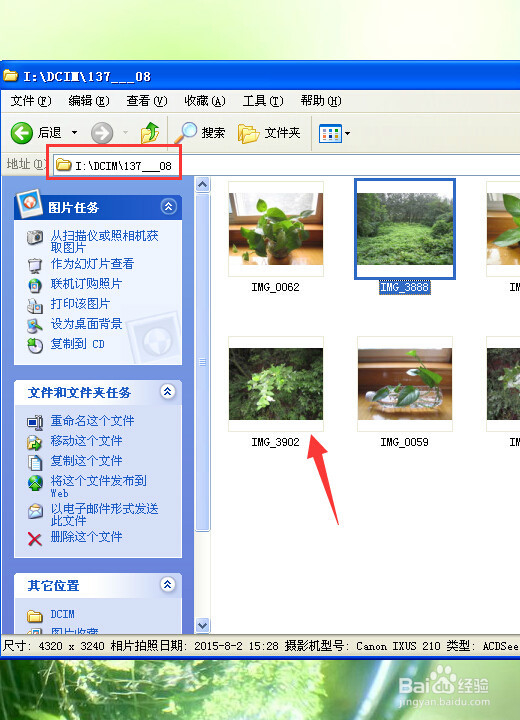This screenshot has height=720, width=520.
Task: Click the IMG_3888 file name label
Action: tap(405, 287)
